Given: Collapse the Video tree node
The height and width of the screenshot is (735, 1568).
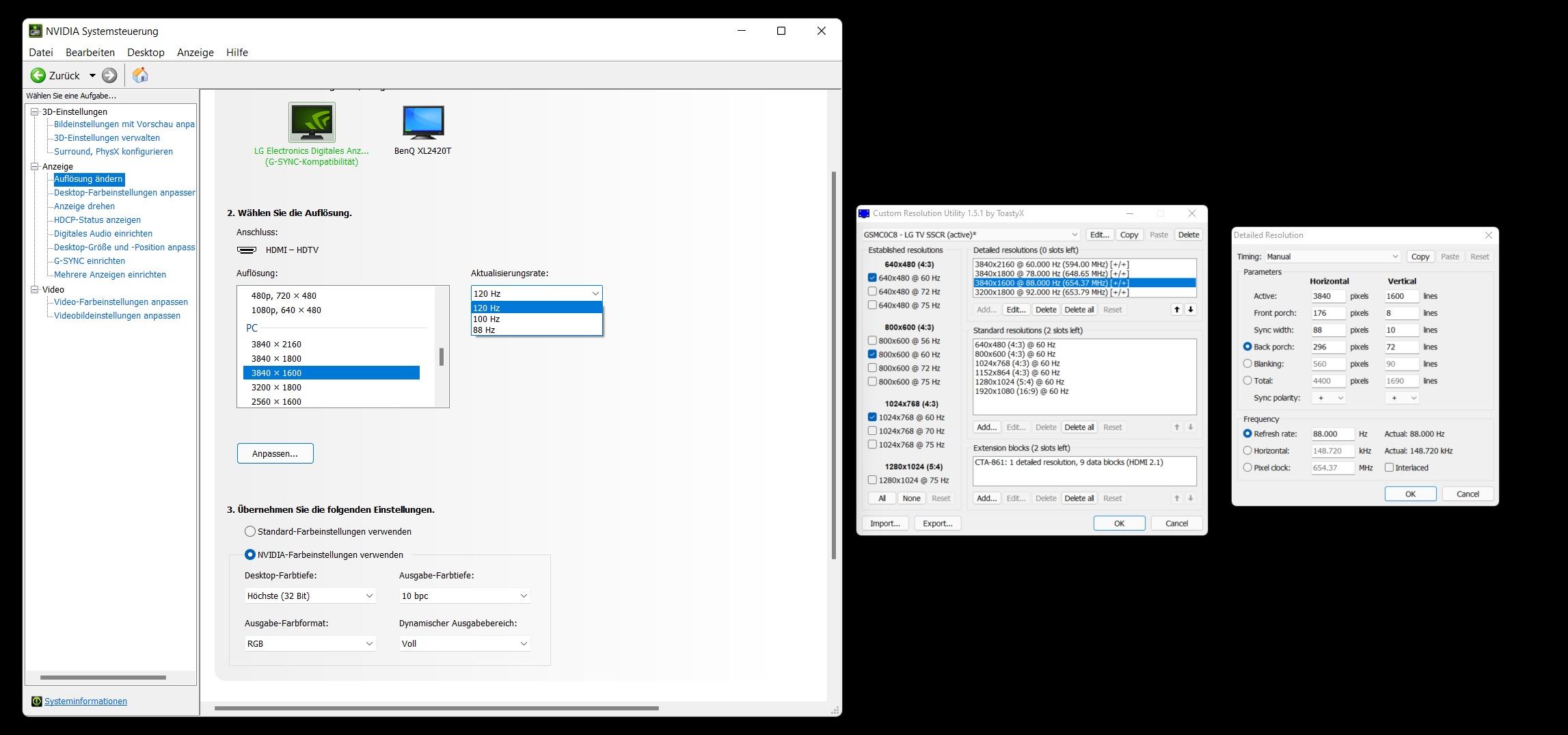Looking at the screenshot, I should tap(35, 289).
